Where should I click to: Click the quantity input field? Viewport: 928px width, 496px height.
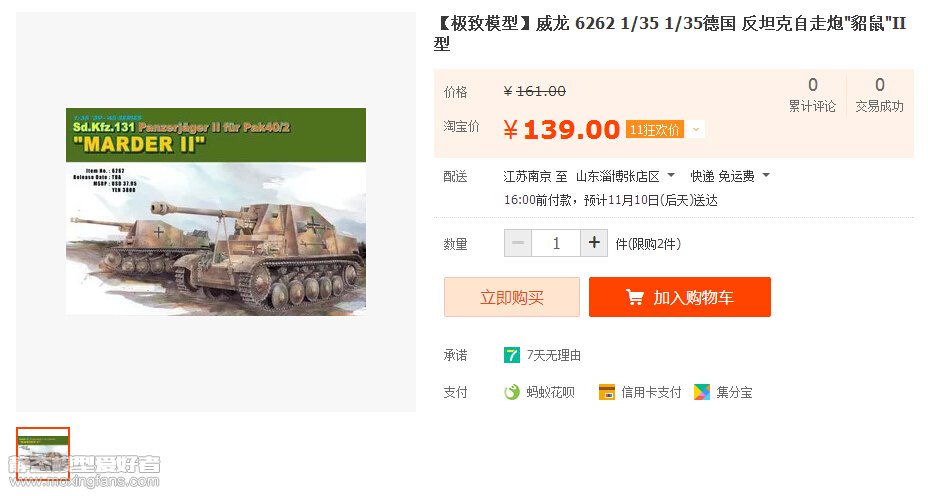click(556, 243)
